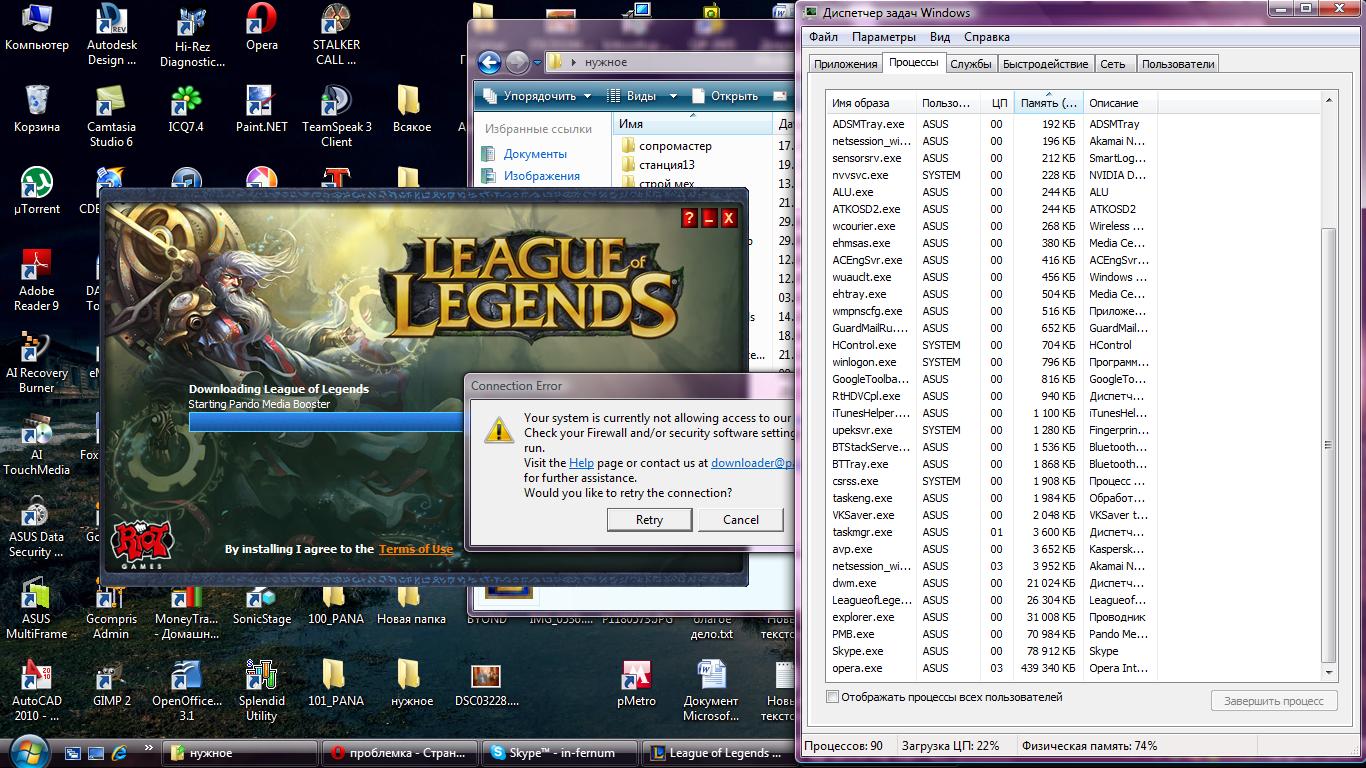
Task: Open the Параметры menu in Task Manager
Action: click(x=883, y=37)
